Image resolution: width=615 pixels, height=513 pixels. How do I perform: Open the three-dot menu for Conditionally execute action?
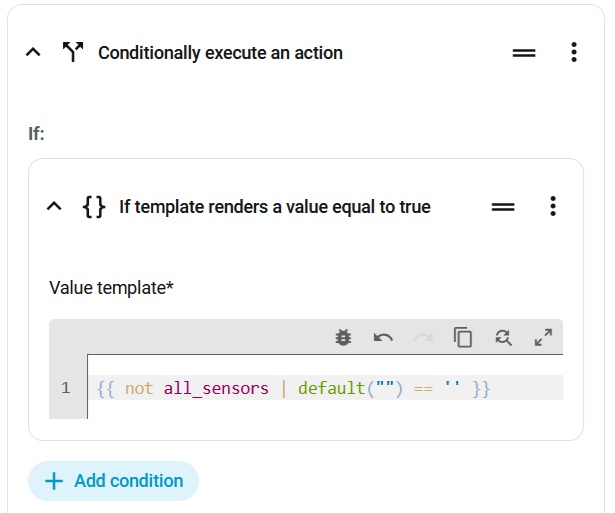[574, 52]
